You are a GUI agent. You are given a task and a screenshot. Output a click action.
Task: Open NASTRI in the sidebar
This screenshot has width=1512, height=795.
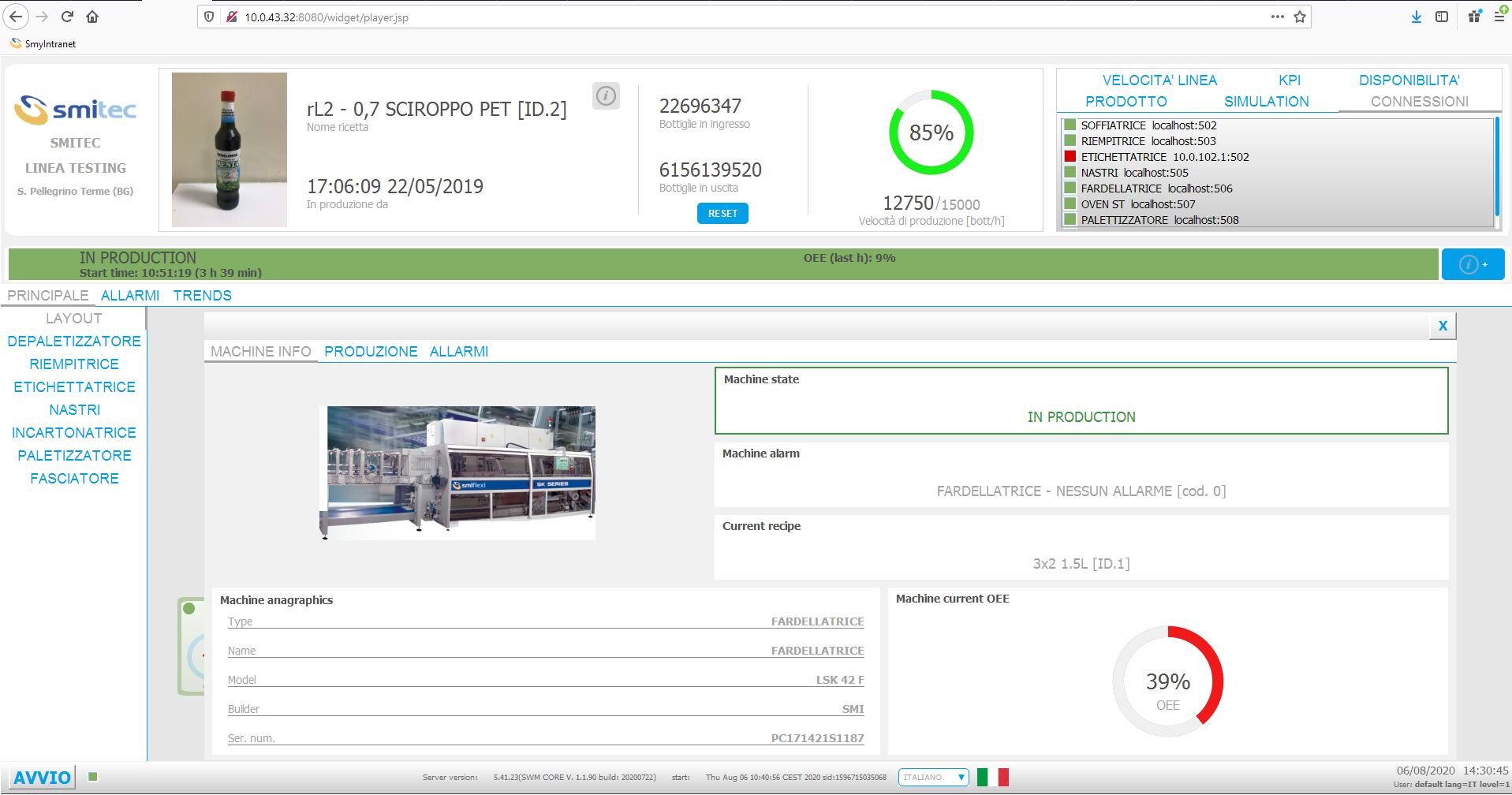(x=74, y=410)
